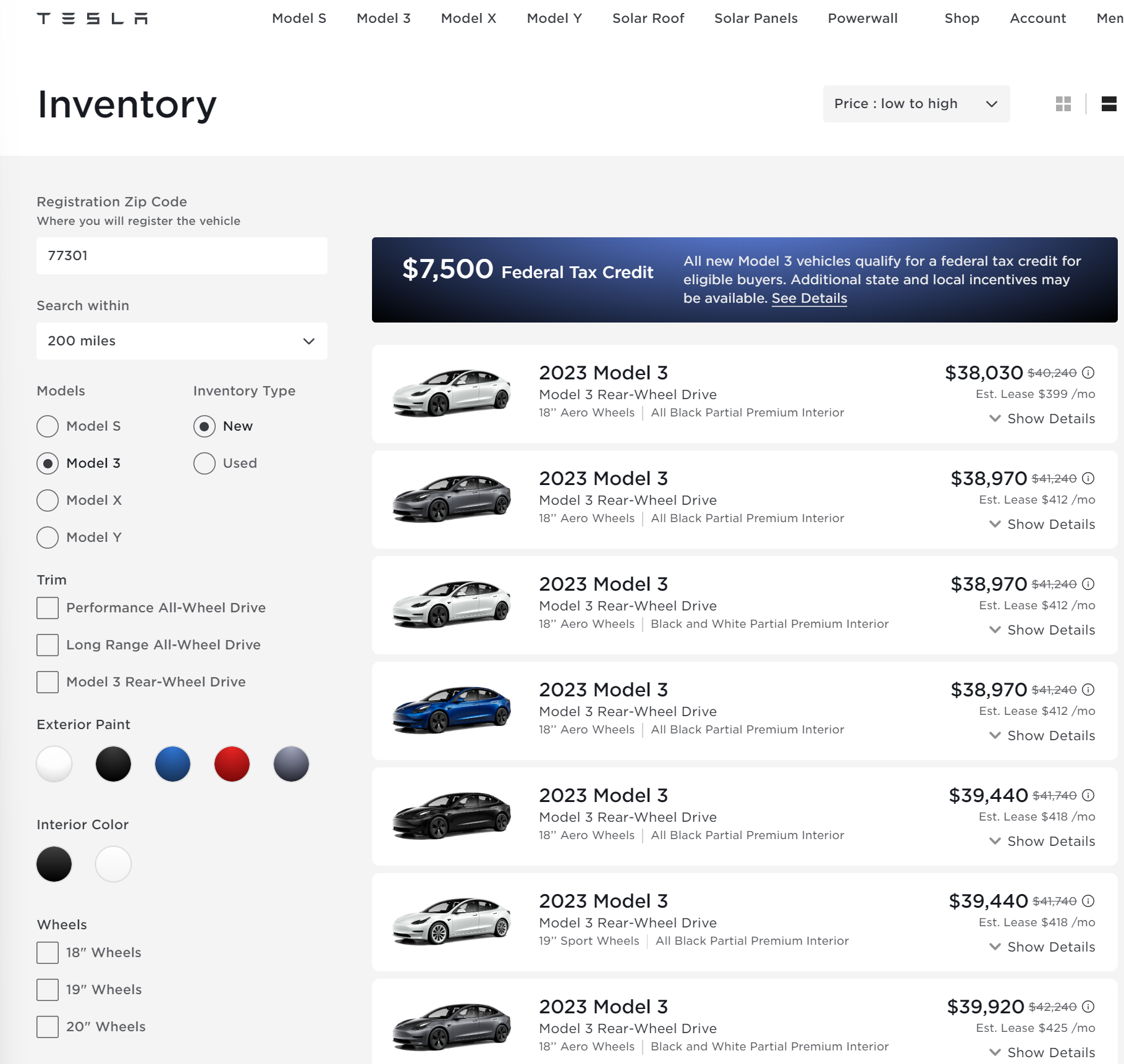Expand Show Details for $39,920 Model 3

point(1042,1053)
